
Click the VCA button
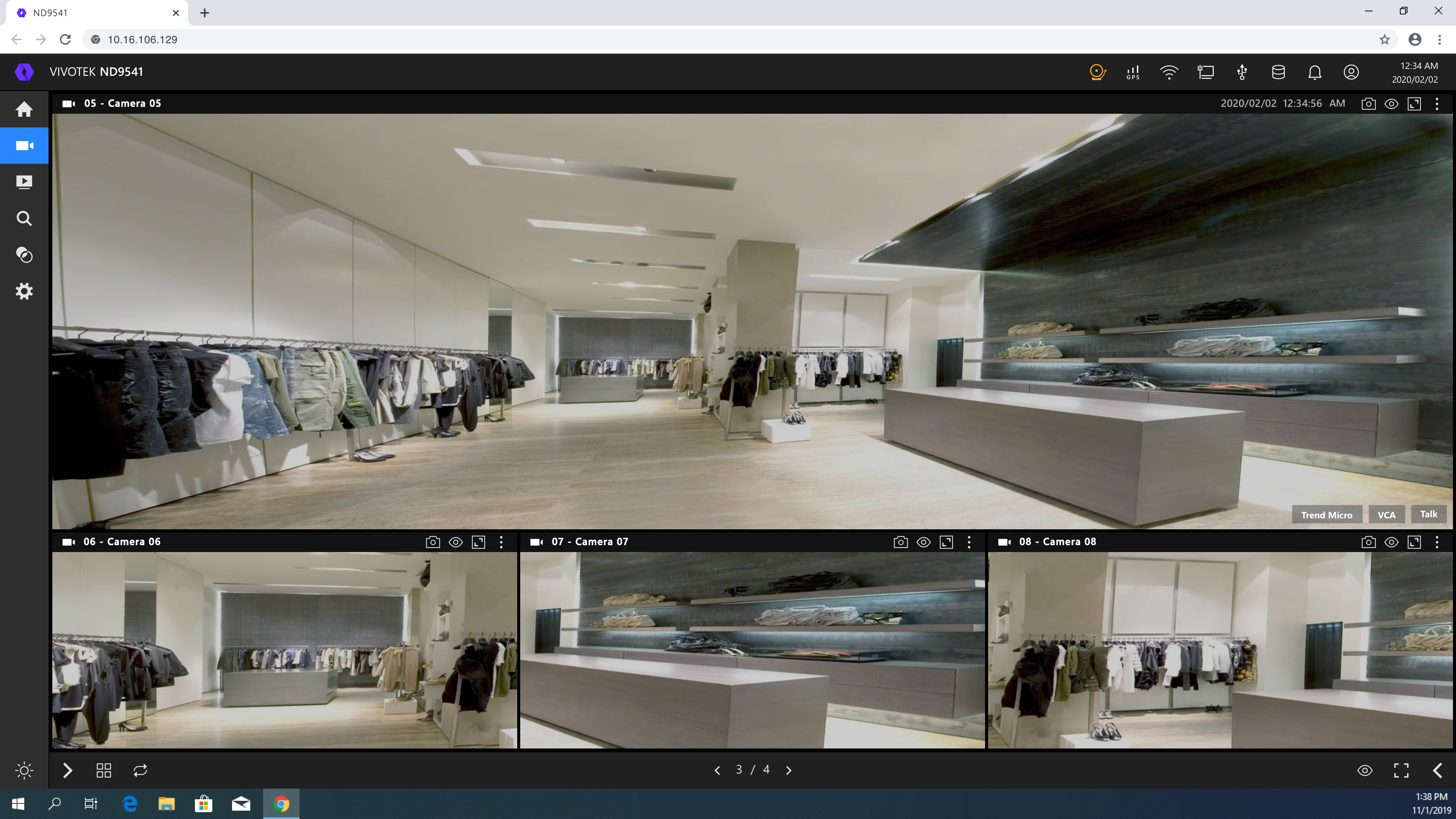point(1386,515)
